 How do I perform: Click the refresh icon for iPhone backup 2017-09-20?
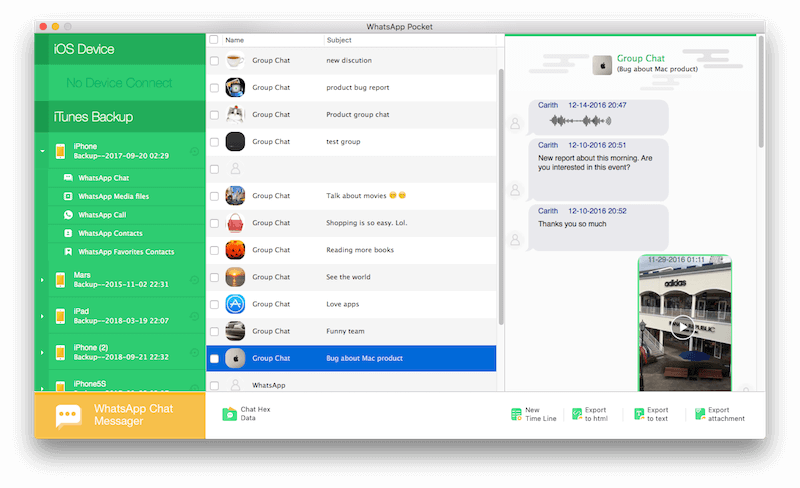[194, 151]
